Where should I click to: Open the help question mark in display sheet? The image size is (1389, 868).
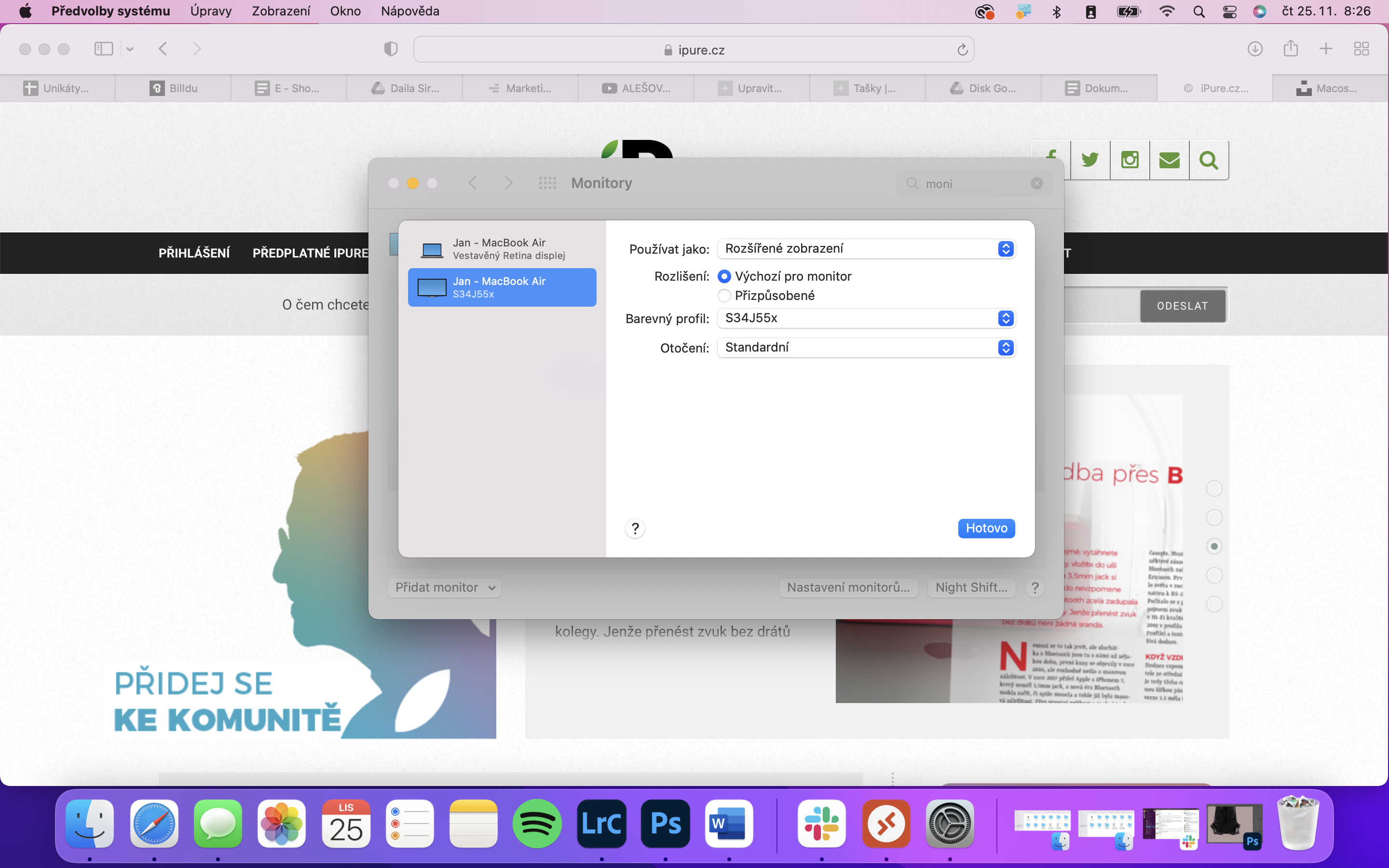tap(635, 528)
